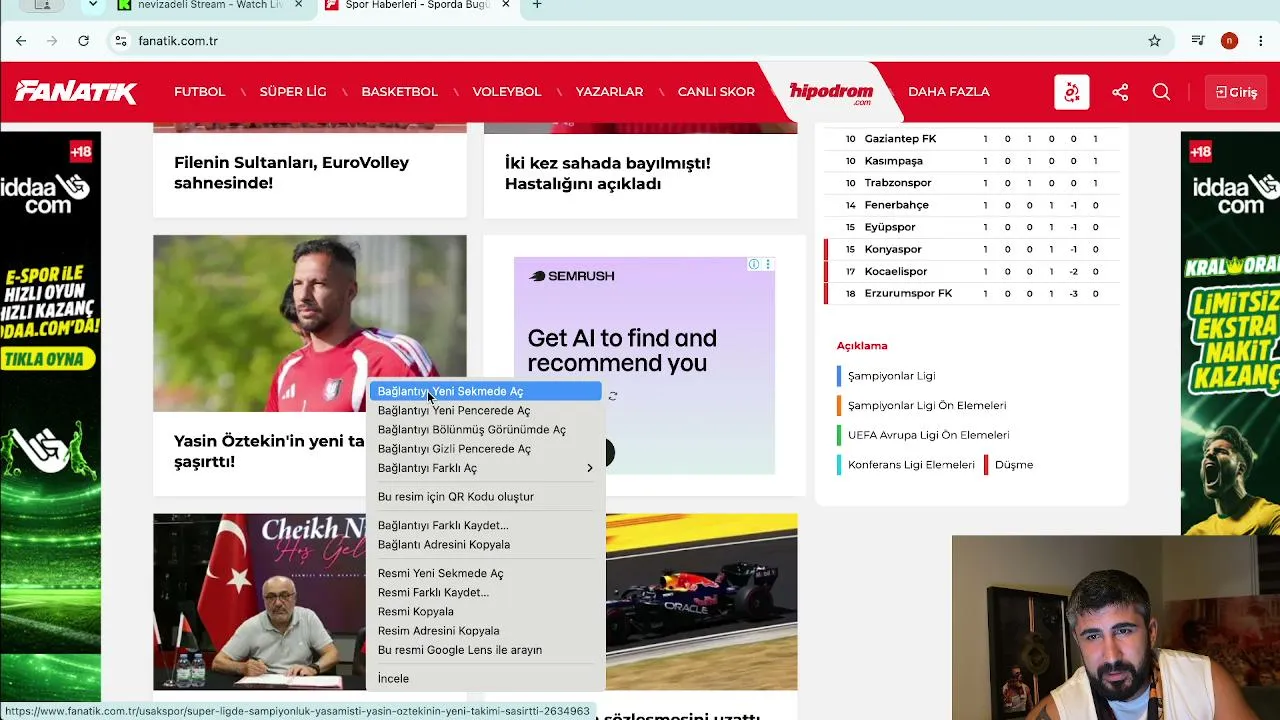Select Eyüpspor in the standings table
The image size is (1280, 720).
pyautogui.click(x=890, y=227)
